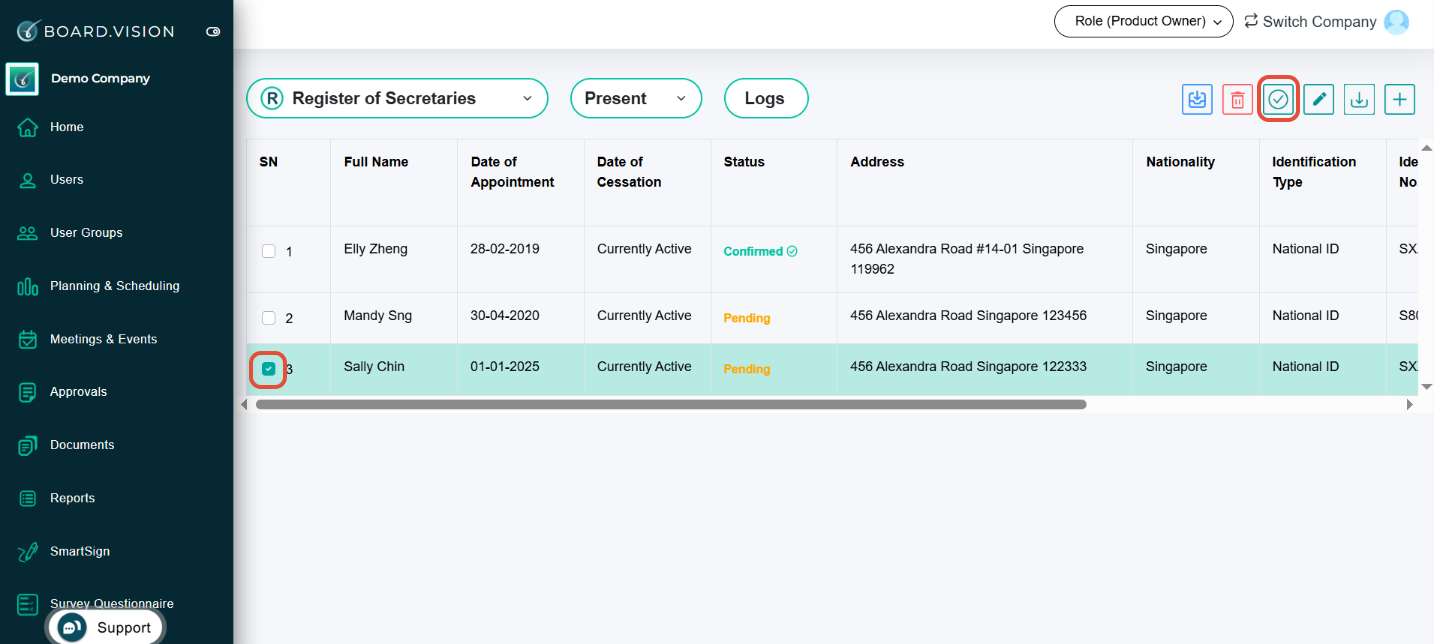Click the Pending status for Sally Chin
The image size is (1434, 644).
click(747, 369)
